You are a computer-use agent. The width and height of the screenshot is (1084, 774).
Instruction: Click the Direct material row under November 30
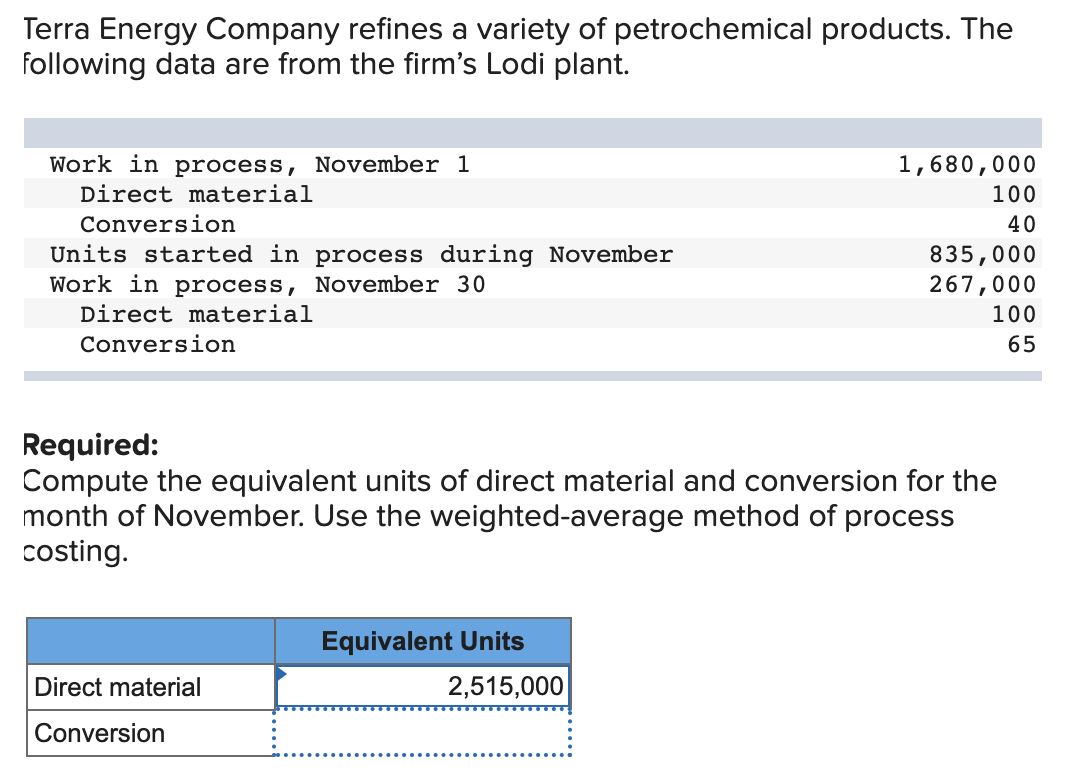[x=532, y=314]
